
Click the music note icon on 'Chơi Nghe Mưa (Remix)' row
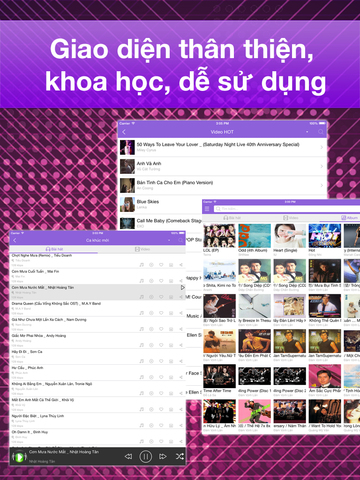point(142,265)
